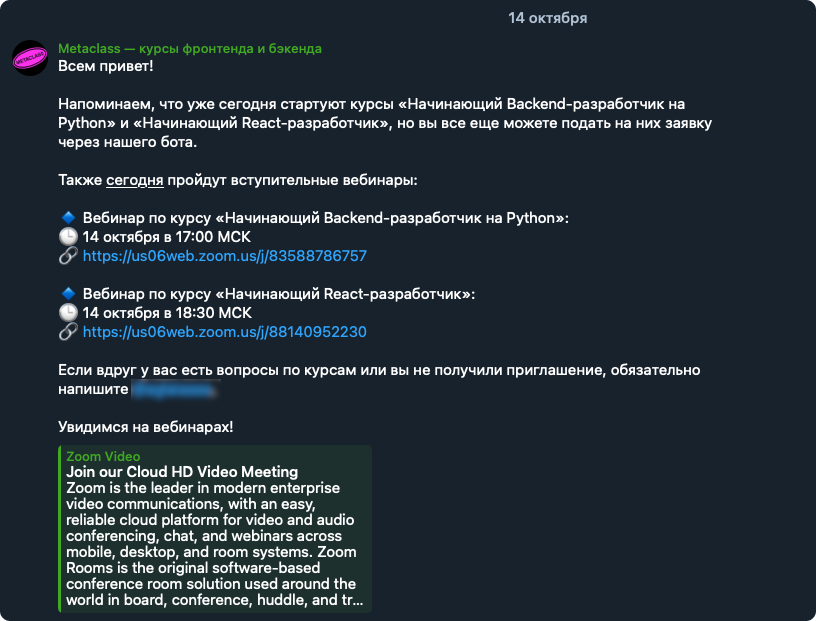
Task: Click the underlined word "сегодня"
Action: 135,180
